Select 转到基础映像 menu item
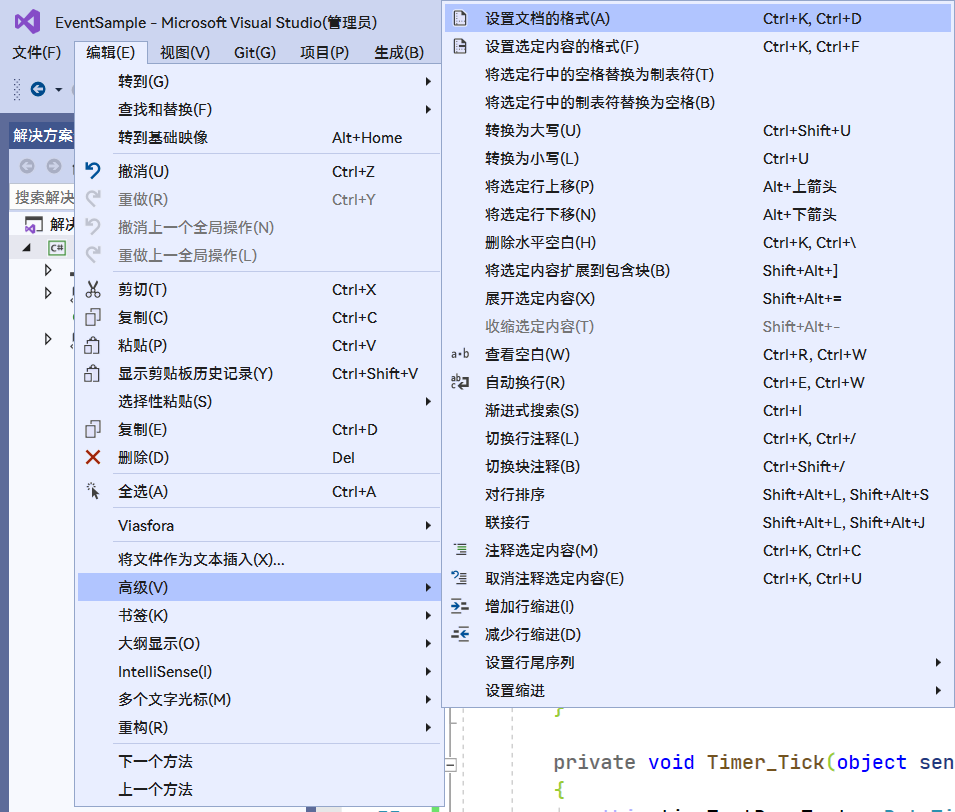955x812 pixels. point(259,137)
